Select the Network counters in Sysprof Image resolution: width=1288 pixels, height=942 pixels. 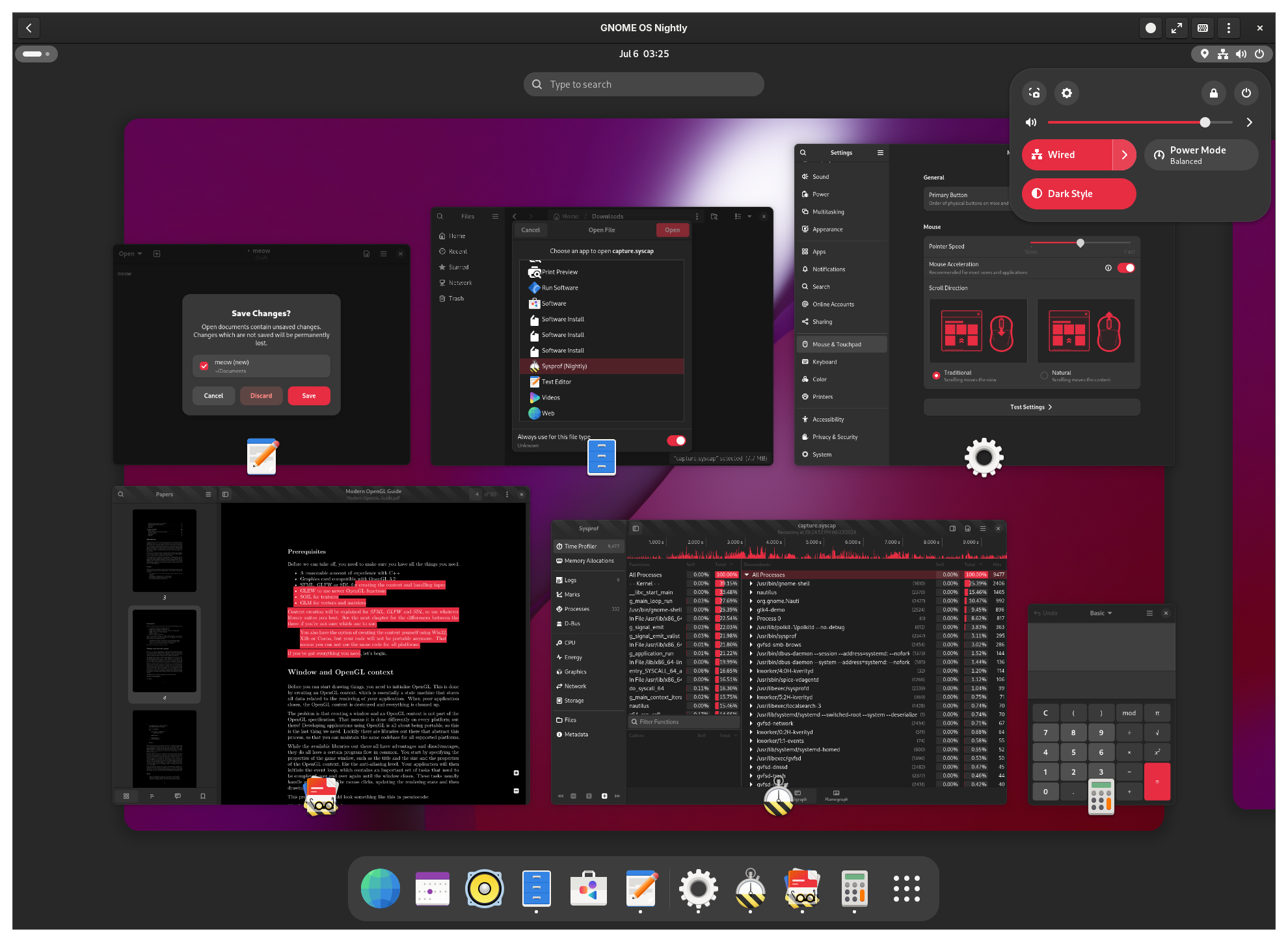click(575, 686)
